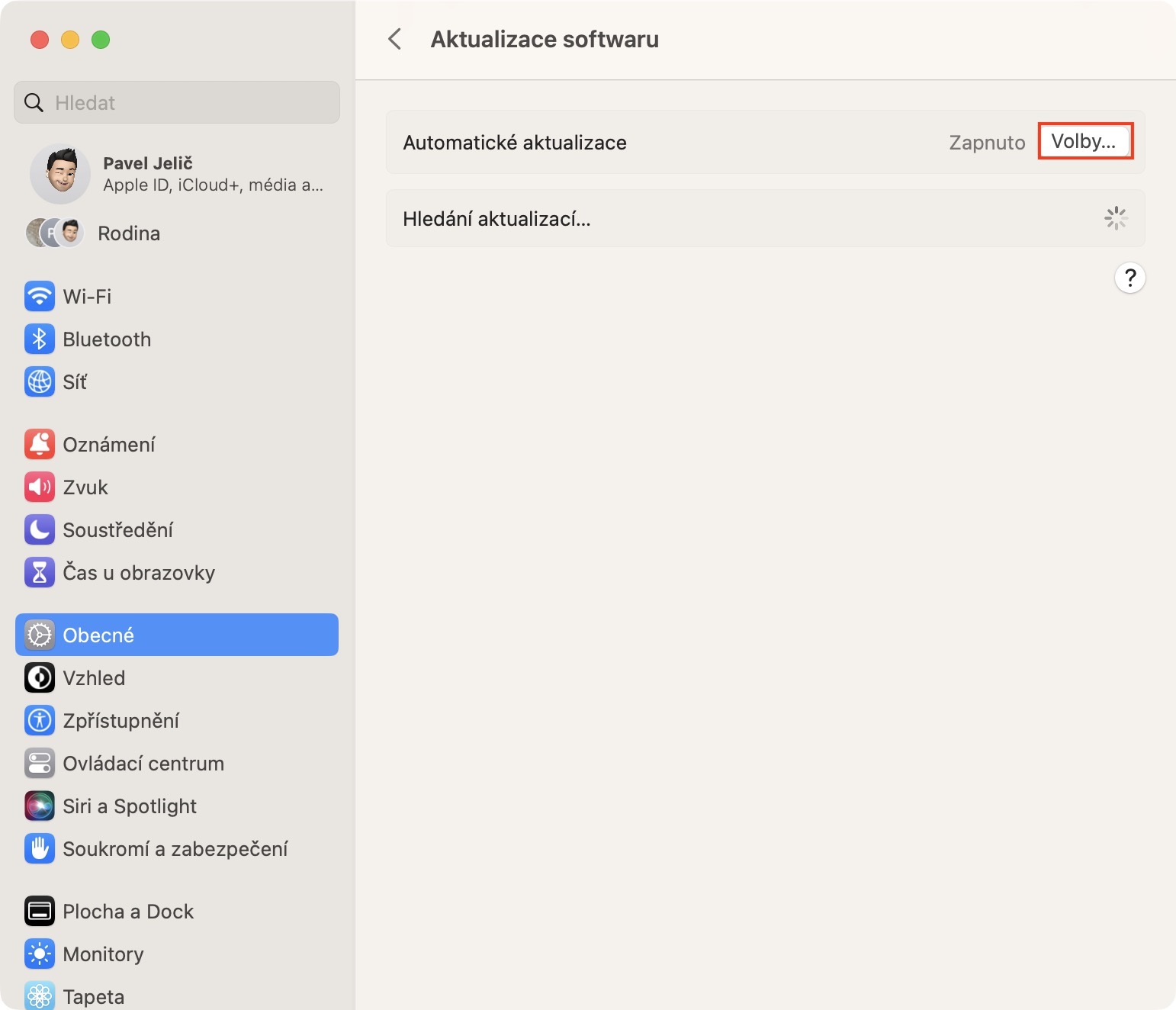Open Vzhled settings section
This screenshot has width=1176, height=1010.
[x=94, y=678]
